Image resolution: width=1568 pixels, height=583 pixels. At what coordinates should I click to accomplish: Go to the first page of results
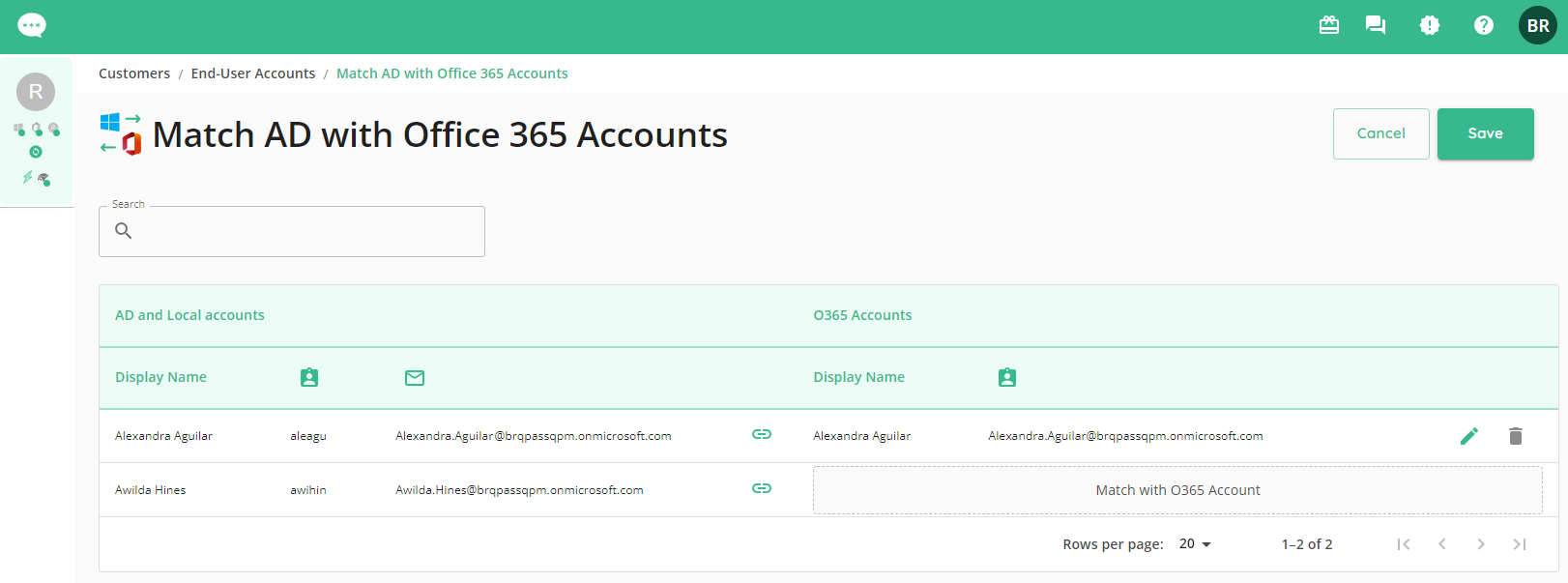[x=1404, y=544]
